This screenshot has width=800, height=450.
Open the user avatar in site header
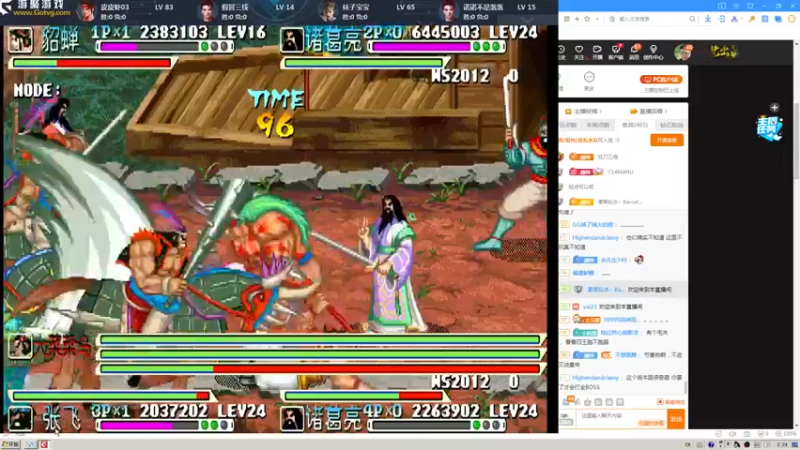pos(682,52)
